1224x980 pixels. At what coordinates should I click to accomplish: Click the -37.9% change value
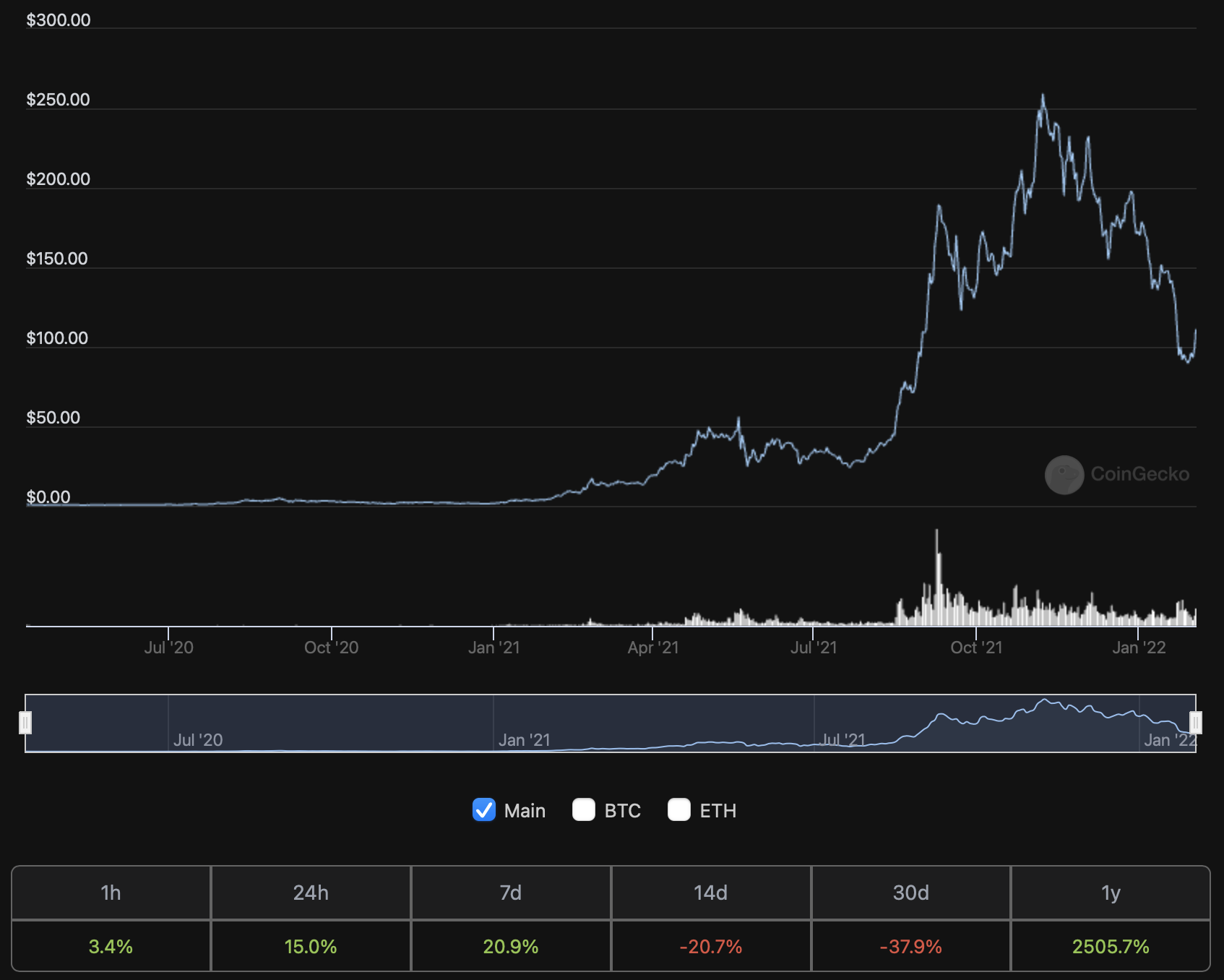(911, 947)
